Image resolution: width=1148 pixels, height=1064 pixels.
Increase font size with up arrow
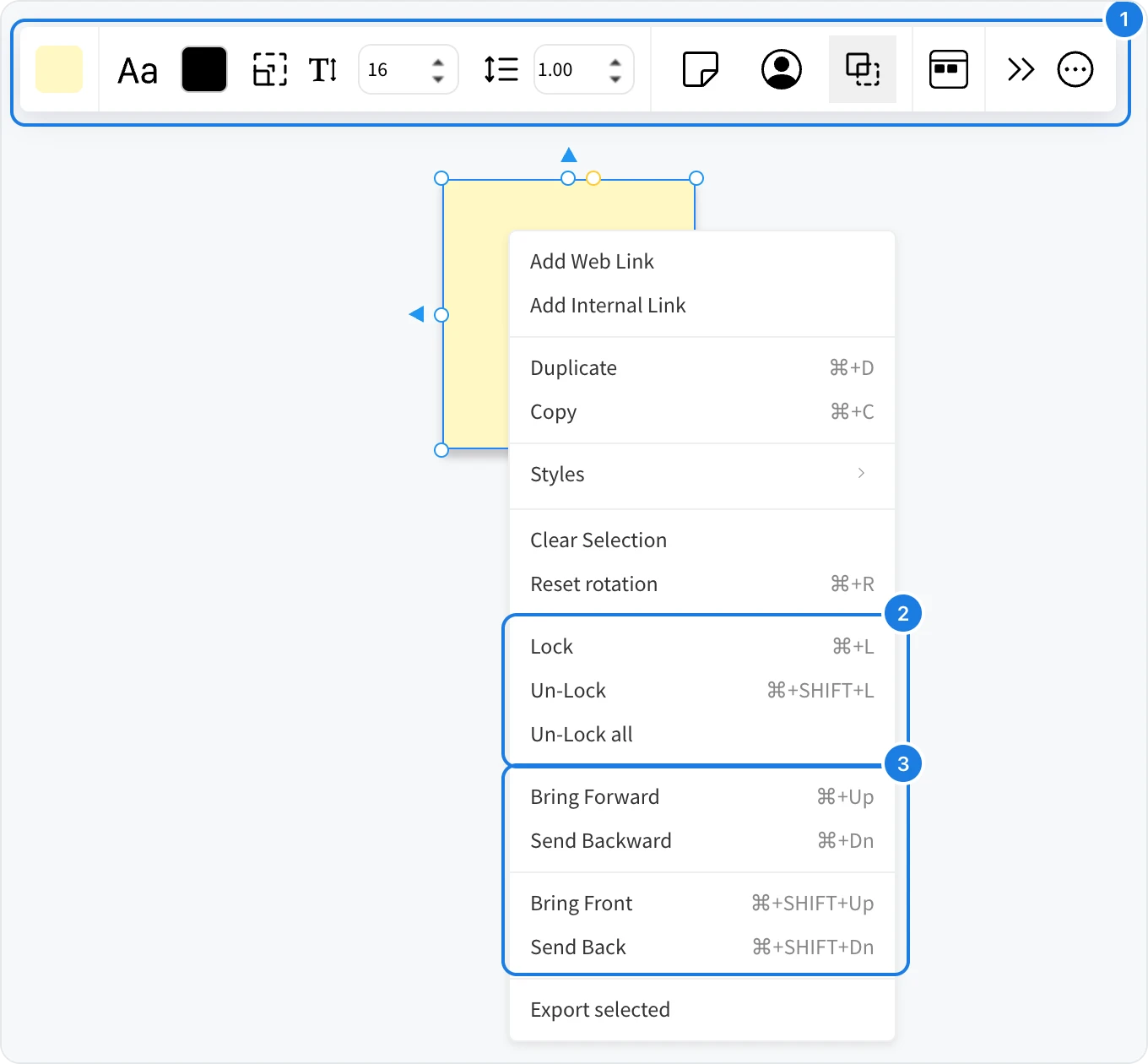tap(437, 62)
